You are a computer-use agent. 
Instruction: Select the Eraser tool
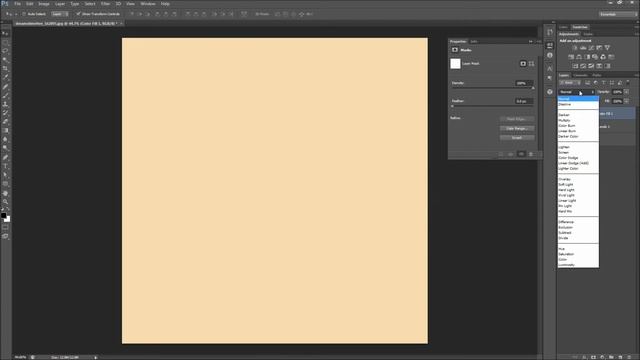click(5, 122)
